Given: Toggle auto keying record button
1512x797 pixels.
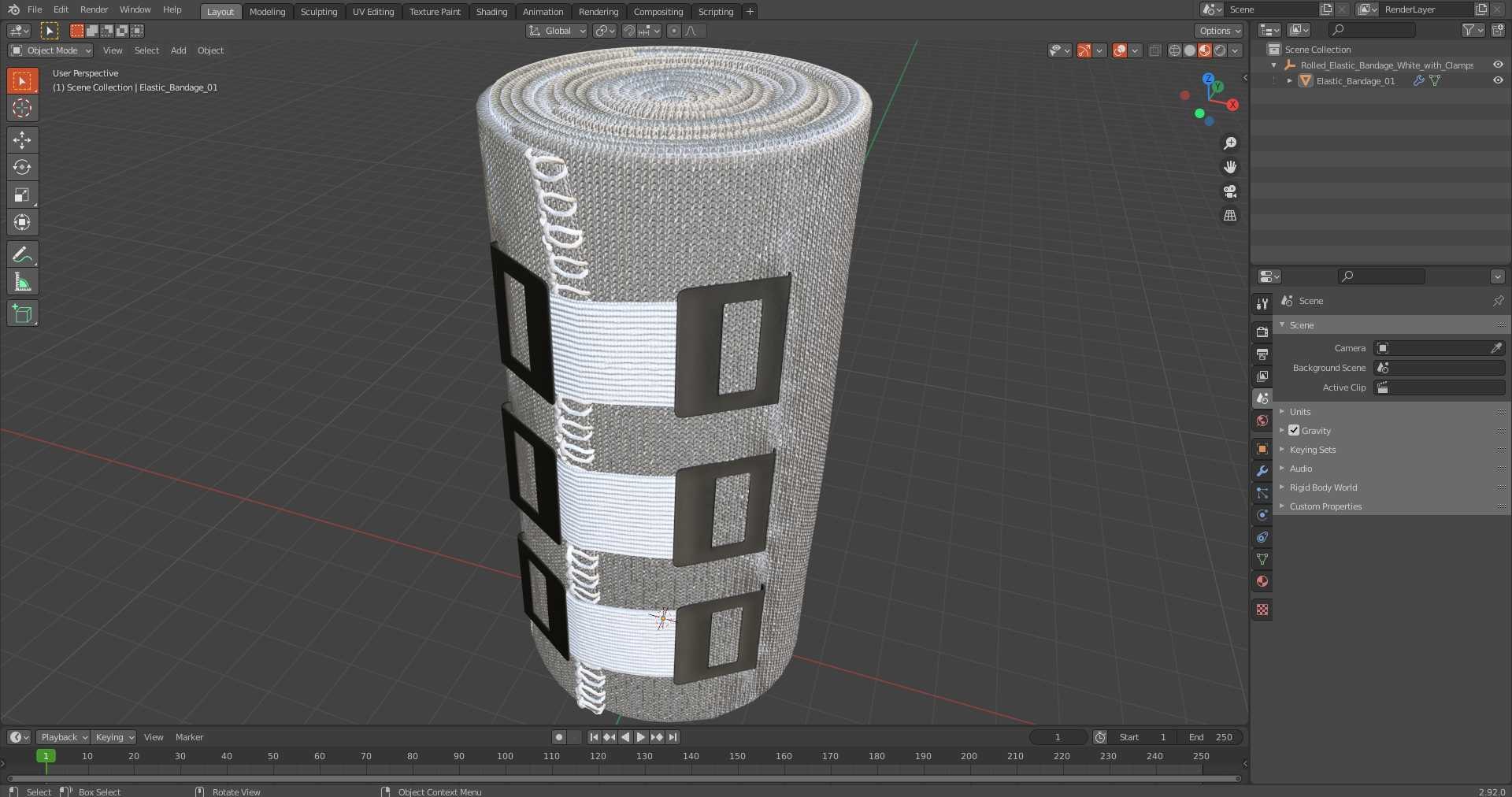Looking at the screenshot, I should 559,737.
